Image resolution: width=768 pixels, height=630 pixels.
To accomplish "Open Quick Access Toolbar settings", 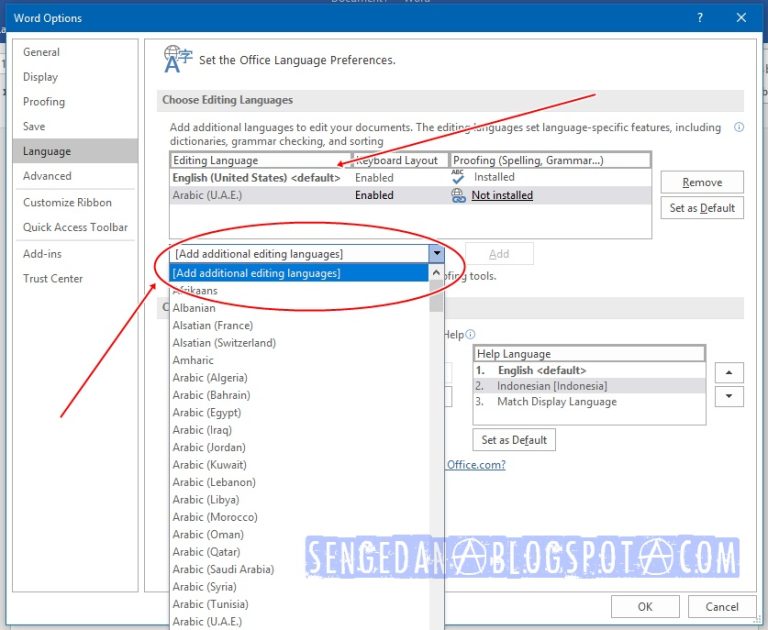I will [75, 227].
